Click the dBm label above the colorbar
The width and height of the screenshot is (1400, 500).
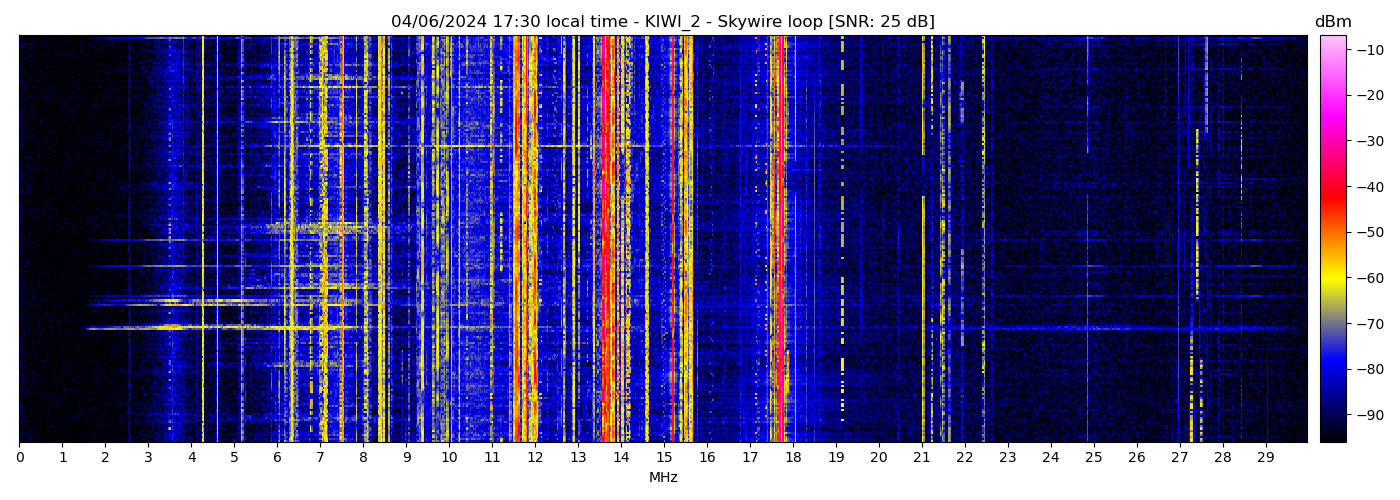click(x=1333, y=22)
